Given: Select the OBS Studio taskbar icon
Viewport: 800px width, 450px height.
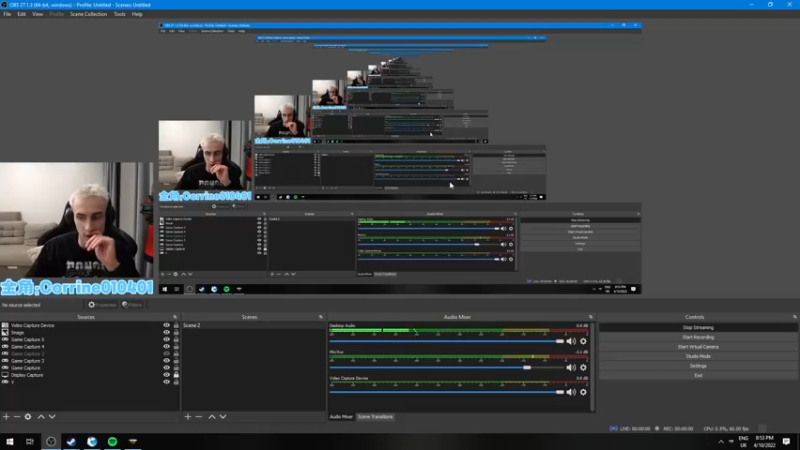Looking at the screenshot, I should point(51,441).
